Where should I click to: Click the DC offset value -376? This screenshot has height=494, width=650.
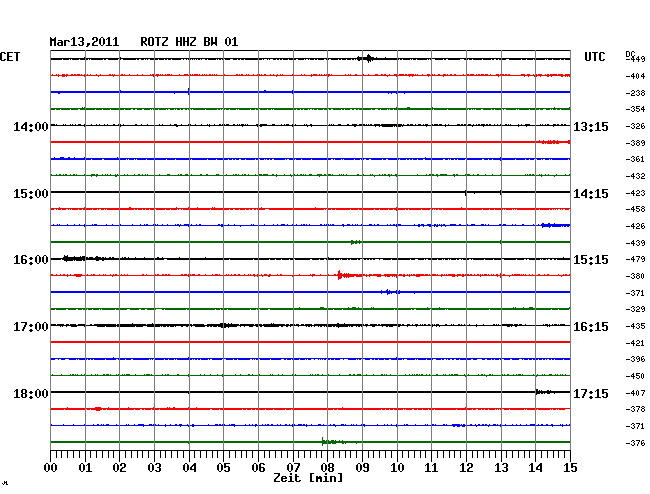pyautogui.click(x=635, y=443)
